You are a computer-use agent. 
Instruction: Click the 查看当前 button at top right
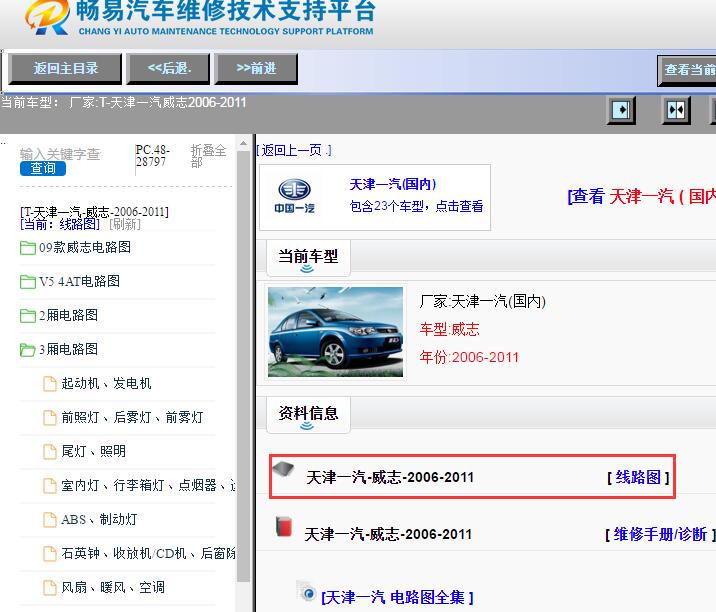click(x=687, y=70)
